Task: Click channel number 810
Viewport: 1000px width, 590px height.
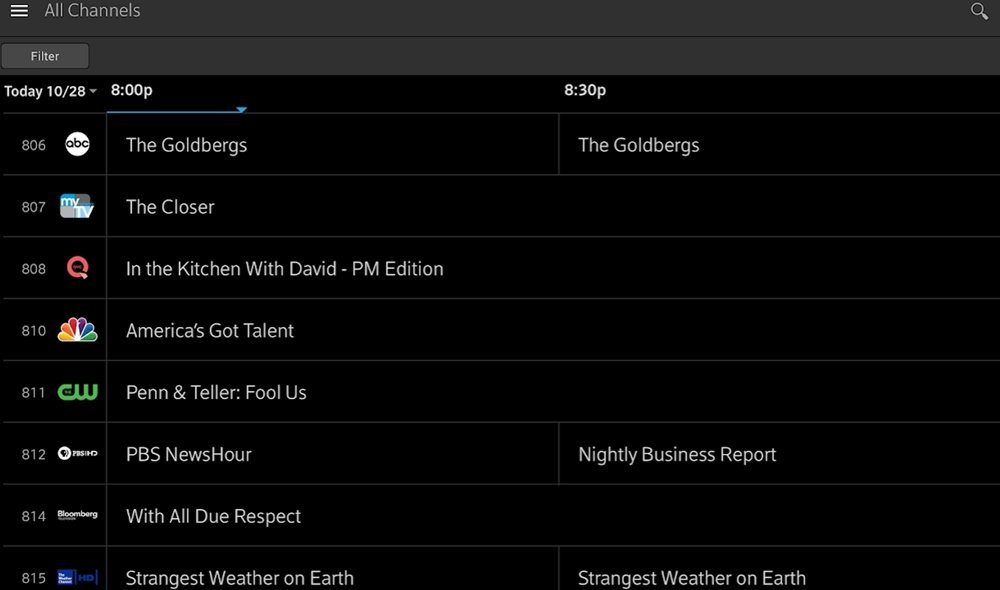Action: [x=34, y=331]
